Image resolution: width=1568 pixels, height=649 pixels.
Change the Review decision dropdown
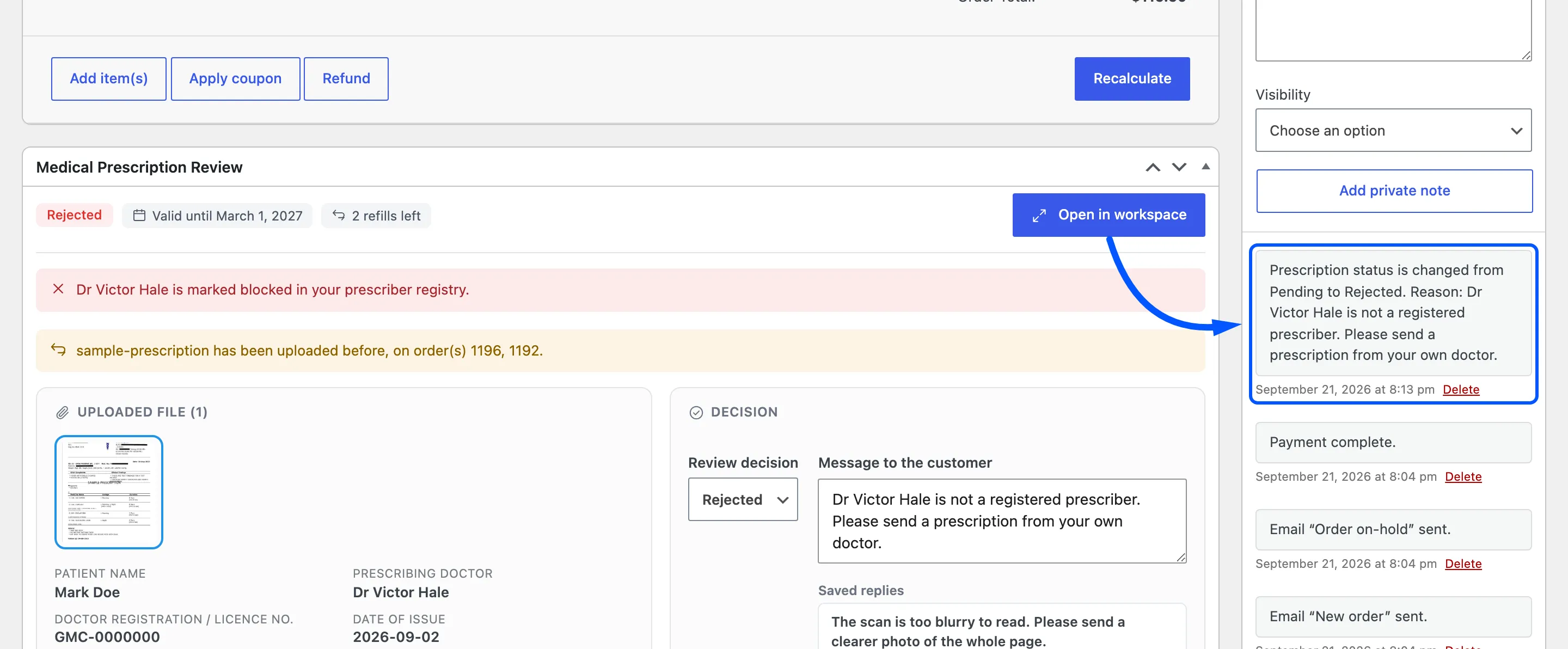point(743,499)
